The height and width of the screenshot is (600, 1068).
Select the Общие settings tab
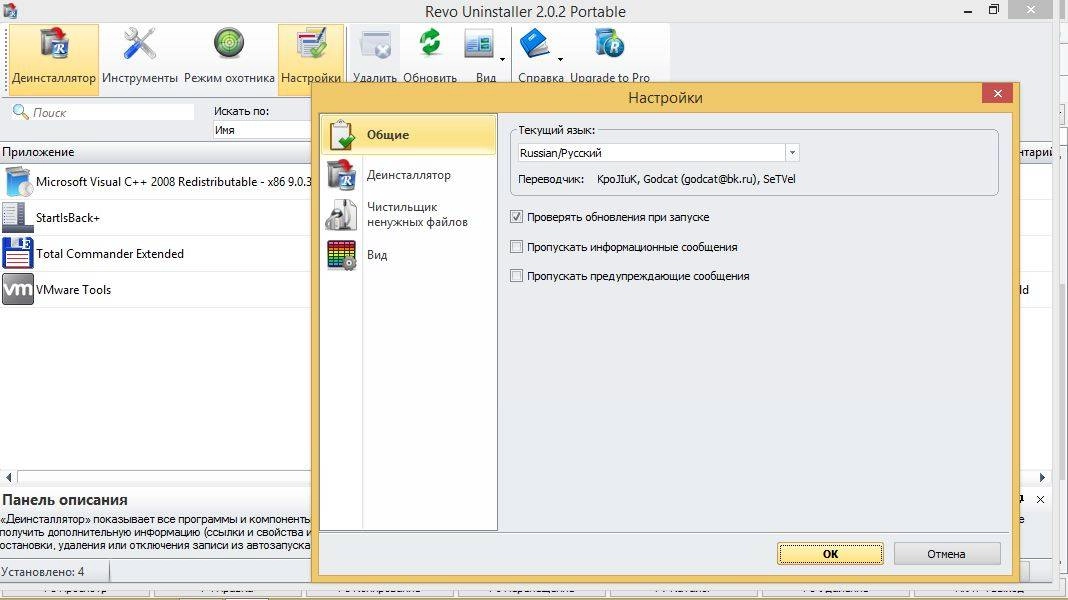(x=409, y=135)
